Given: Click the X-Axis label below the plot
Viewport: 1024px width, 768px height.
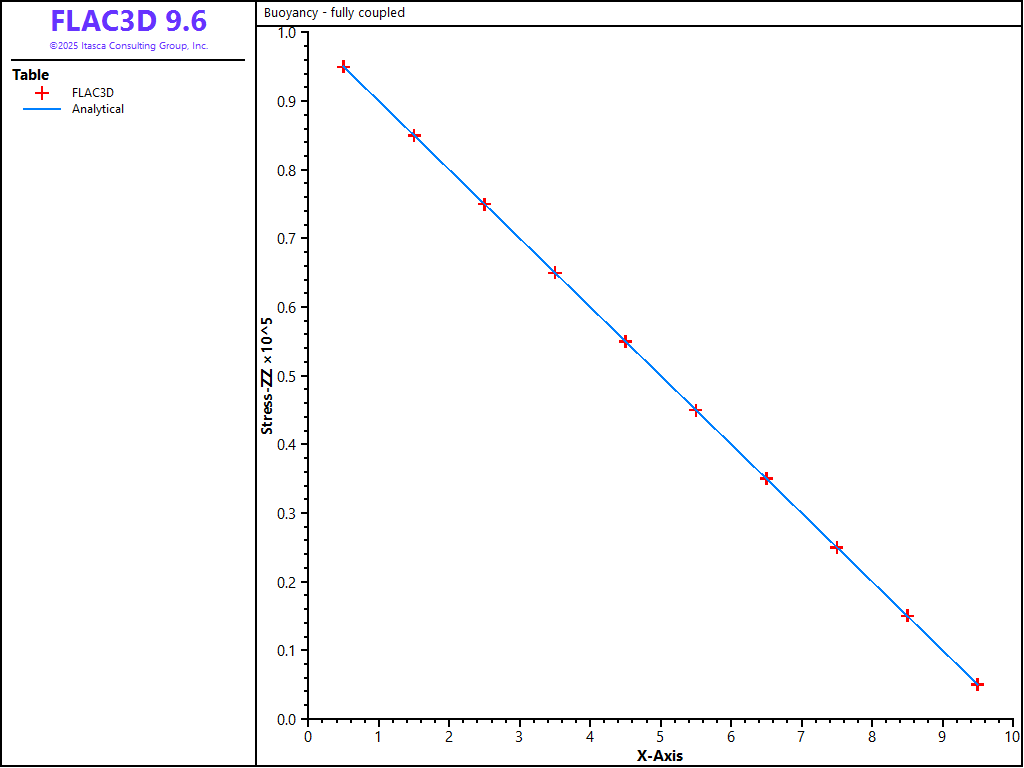Looking at the screenshot, I should 660,756.
